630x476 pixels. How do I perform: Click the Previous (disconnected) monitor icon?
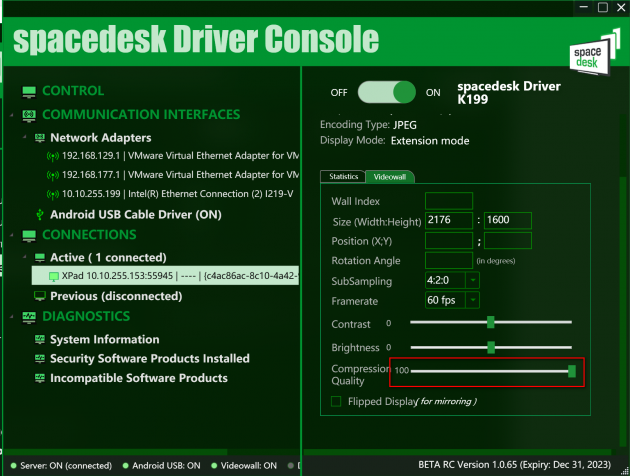[40, 296]
